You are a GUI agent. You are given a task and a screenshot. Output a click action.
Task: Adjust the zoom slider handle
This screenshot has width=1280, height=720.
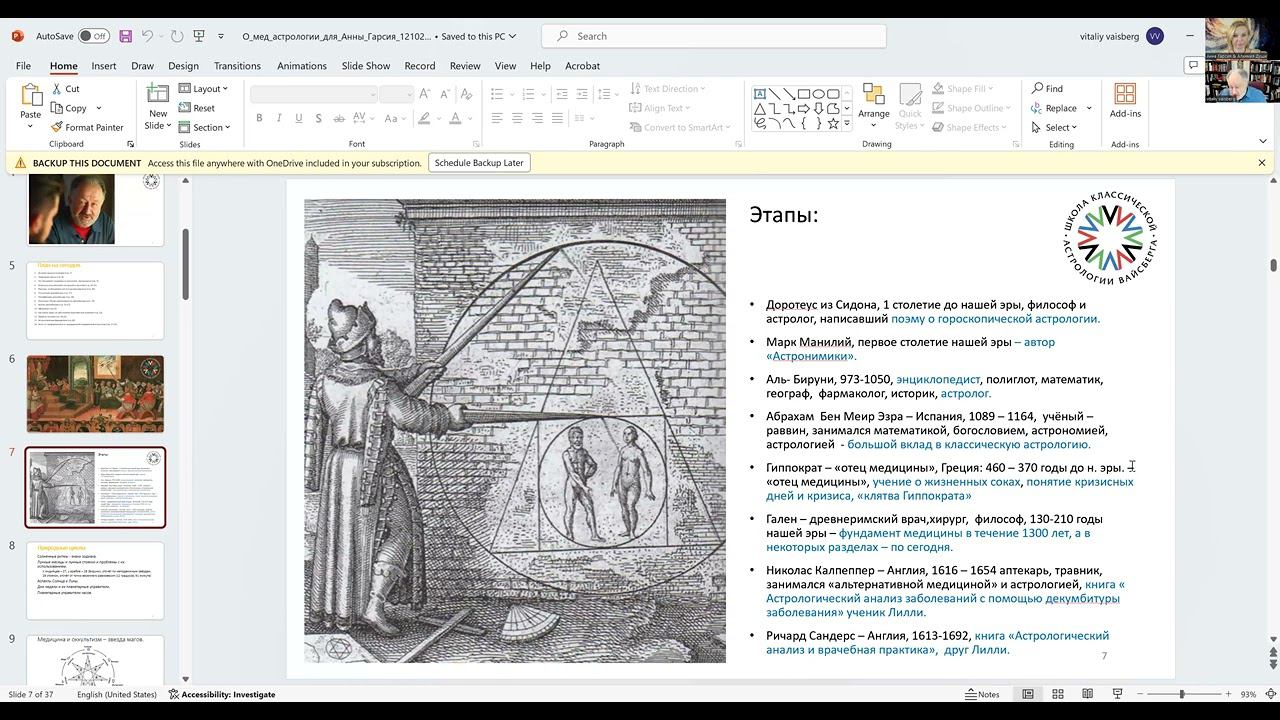click(1181, 694)
